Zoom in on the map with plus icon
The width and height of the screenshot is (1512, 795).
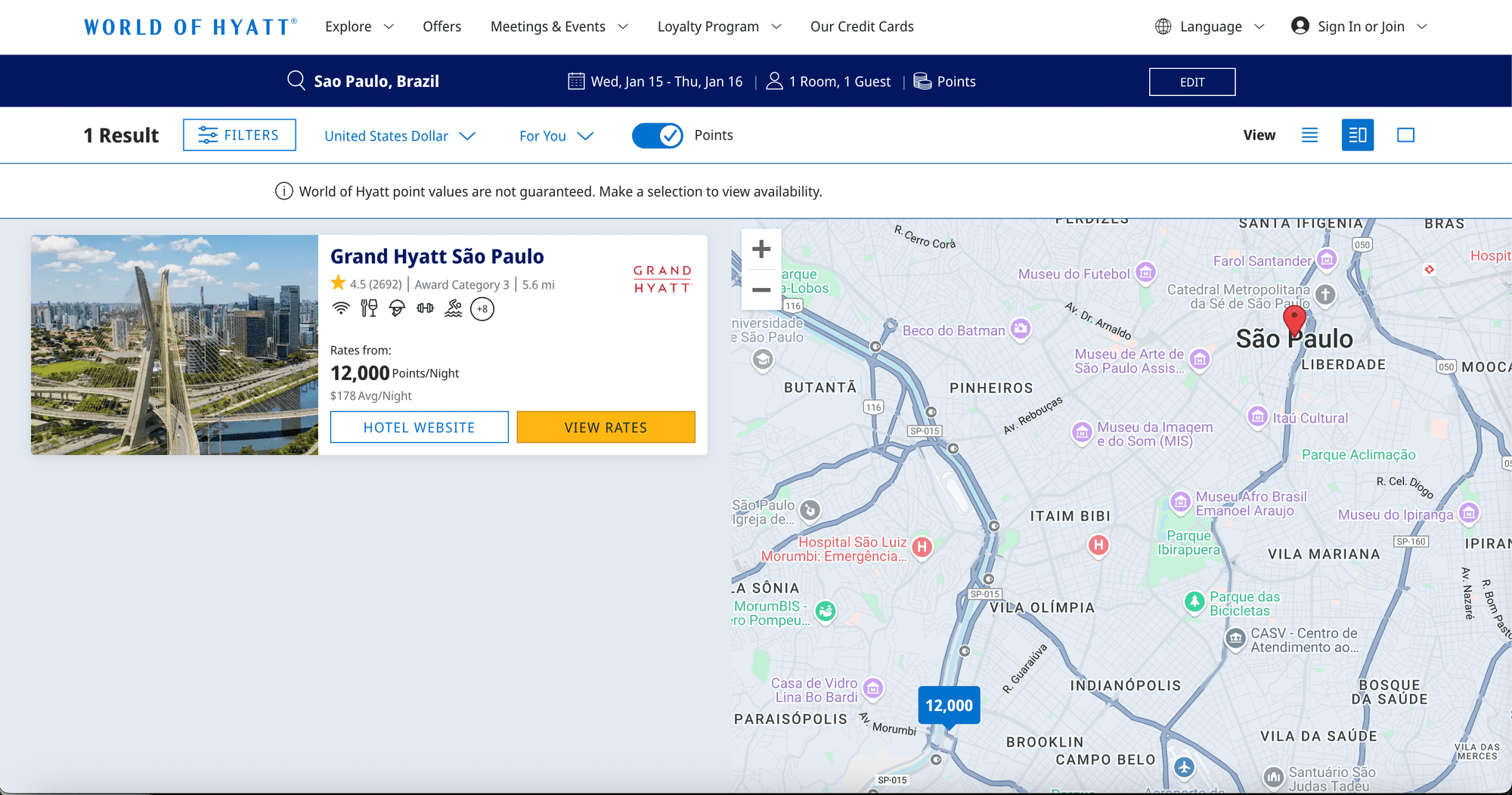pos(761,248)
